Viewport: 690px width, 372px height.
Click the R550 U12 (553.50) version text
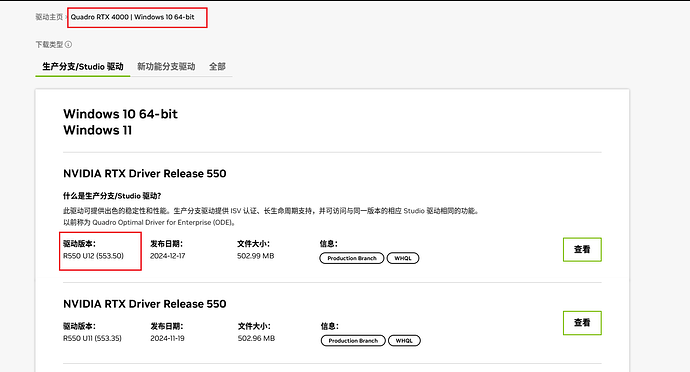click(x=93, y=256)
